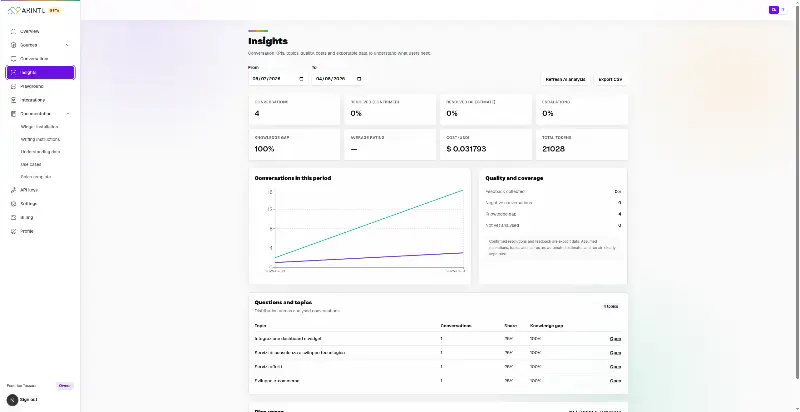Collapse the Documentation submenu chevron

[67, 114]
